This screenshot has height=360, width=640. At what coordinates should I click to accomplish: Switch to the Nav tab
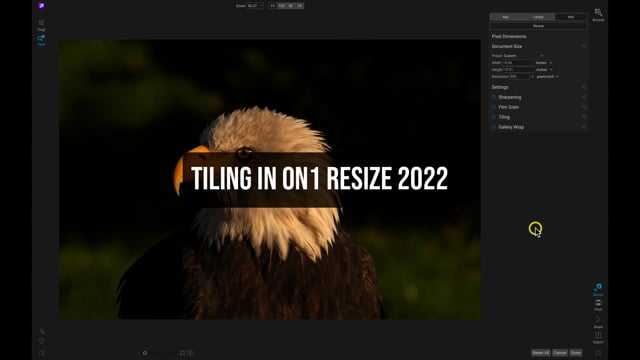click(506, 17)
